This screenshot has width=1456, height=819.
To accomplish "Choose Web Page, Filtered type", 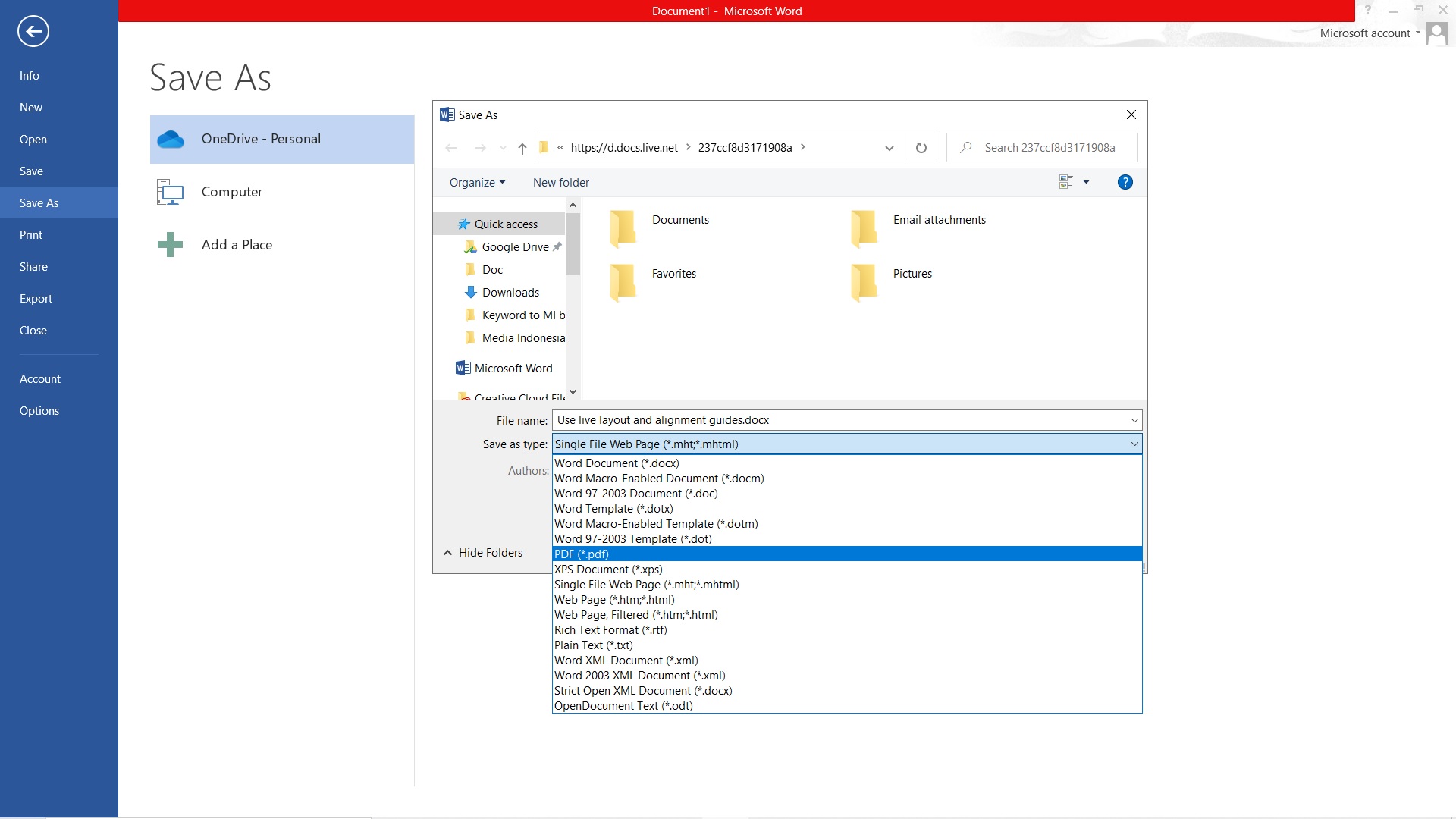I will click(847, 615).
